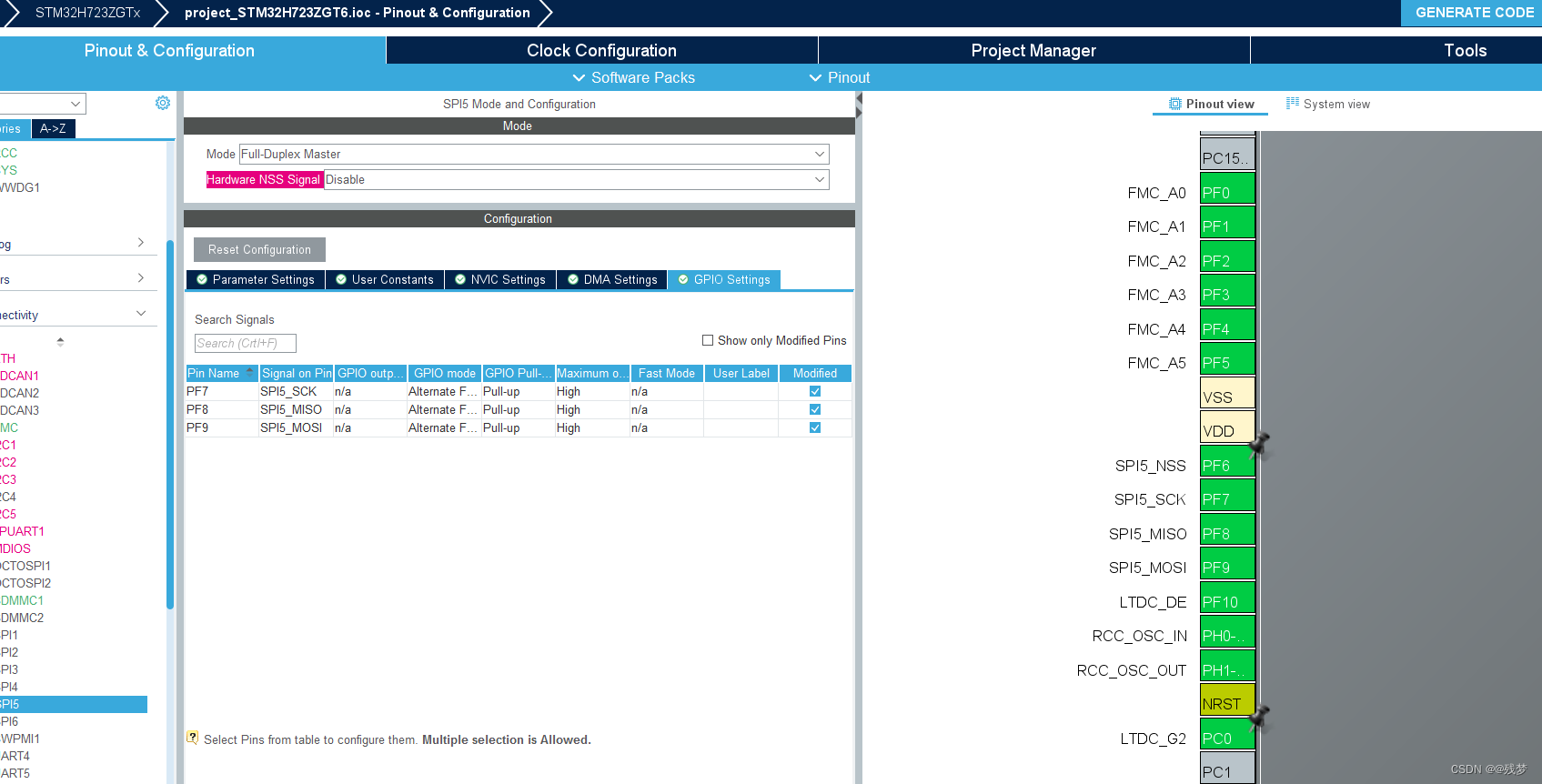This screenshot has height=784, width=1542.
Task: Open the Hardware NSS Signal dropdown
Action: coord(577,179)
